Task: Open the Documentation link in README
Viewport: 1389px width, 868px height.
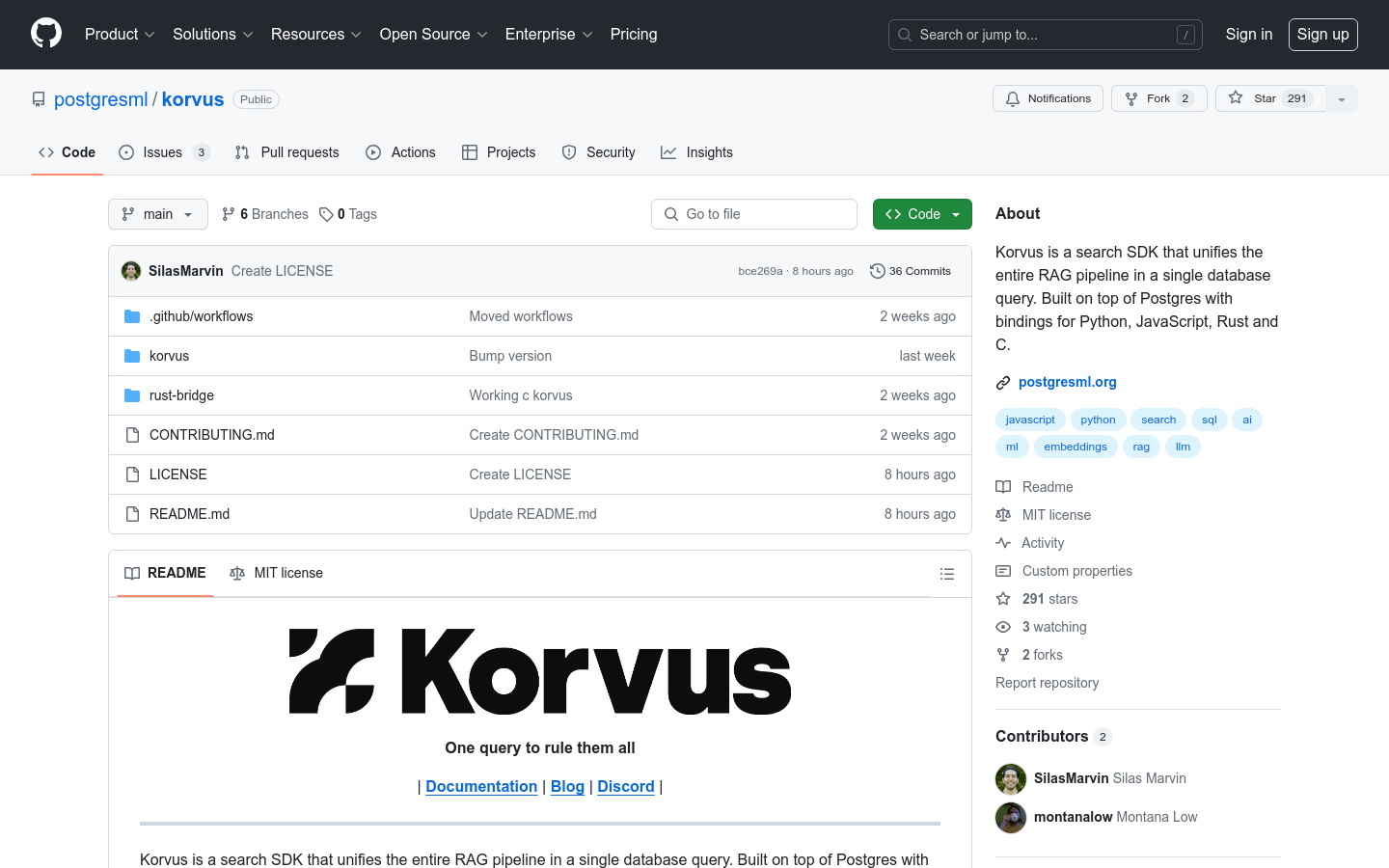Action: [481, 787]
